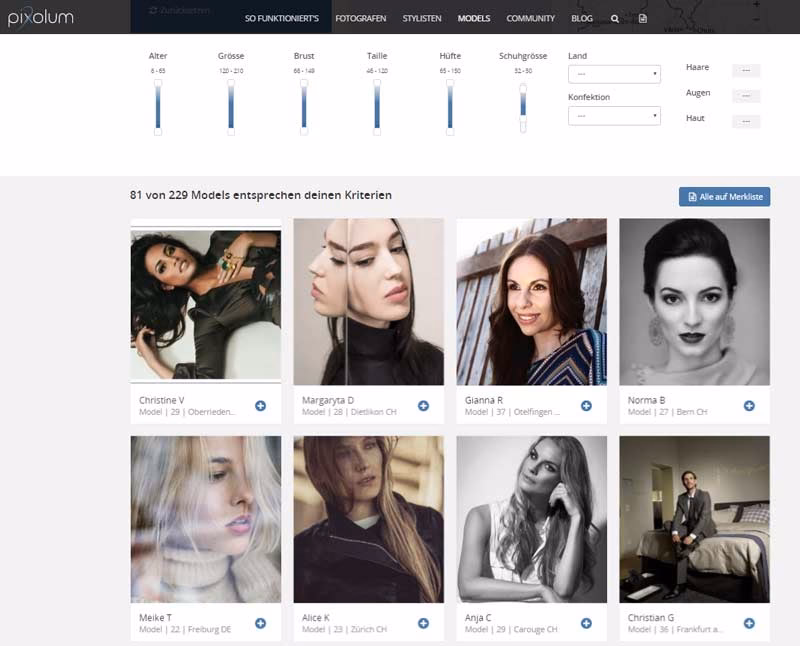Open the Community menu item
This screenshot has height=646, width=800.
click(x=530, y=18)
